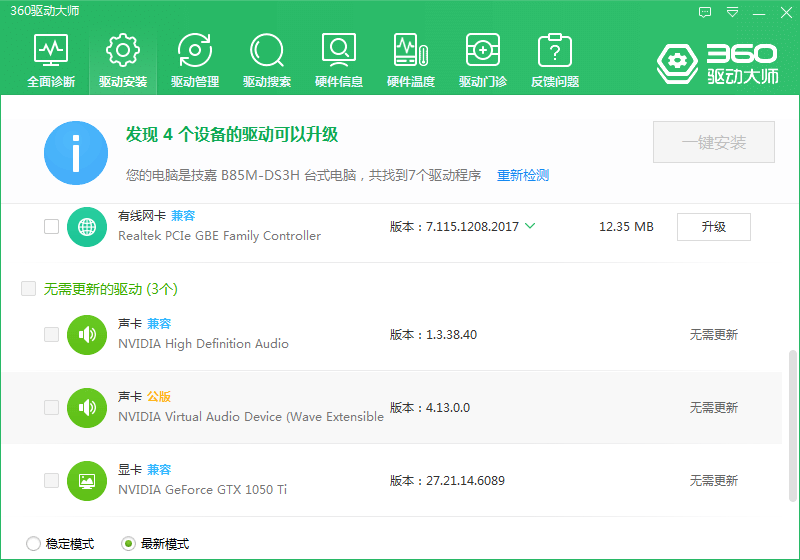Click the 重新检测 re-detect link
Screen dimensions: 800x560
pos(523,175)
